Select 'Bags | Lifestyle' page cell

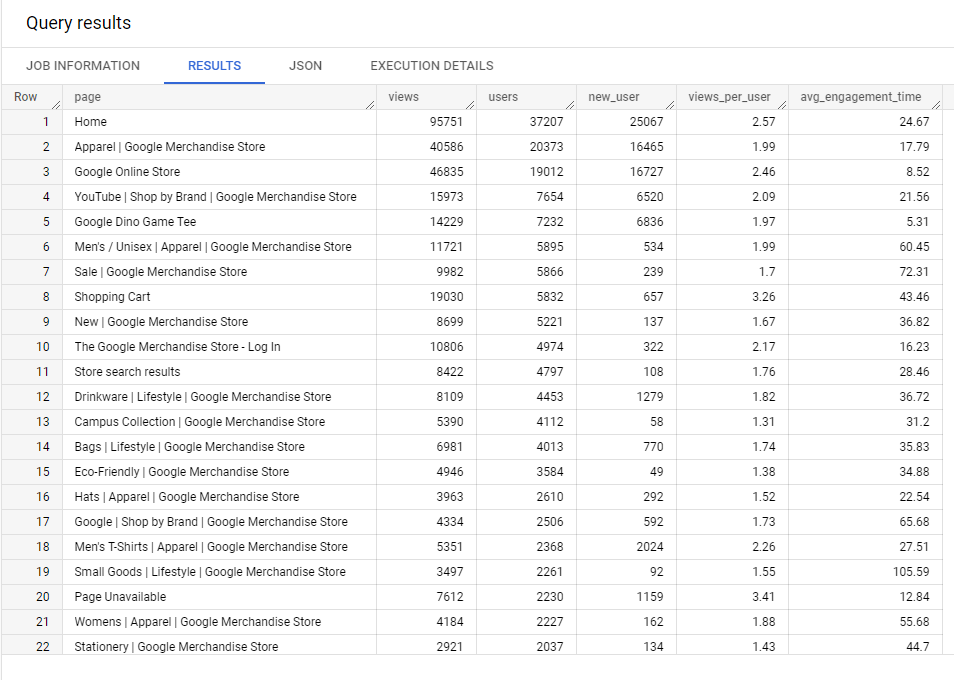click(x=220, y=446)
